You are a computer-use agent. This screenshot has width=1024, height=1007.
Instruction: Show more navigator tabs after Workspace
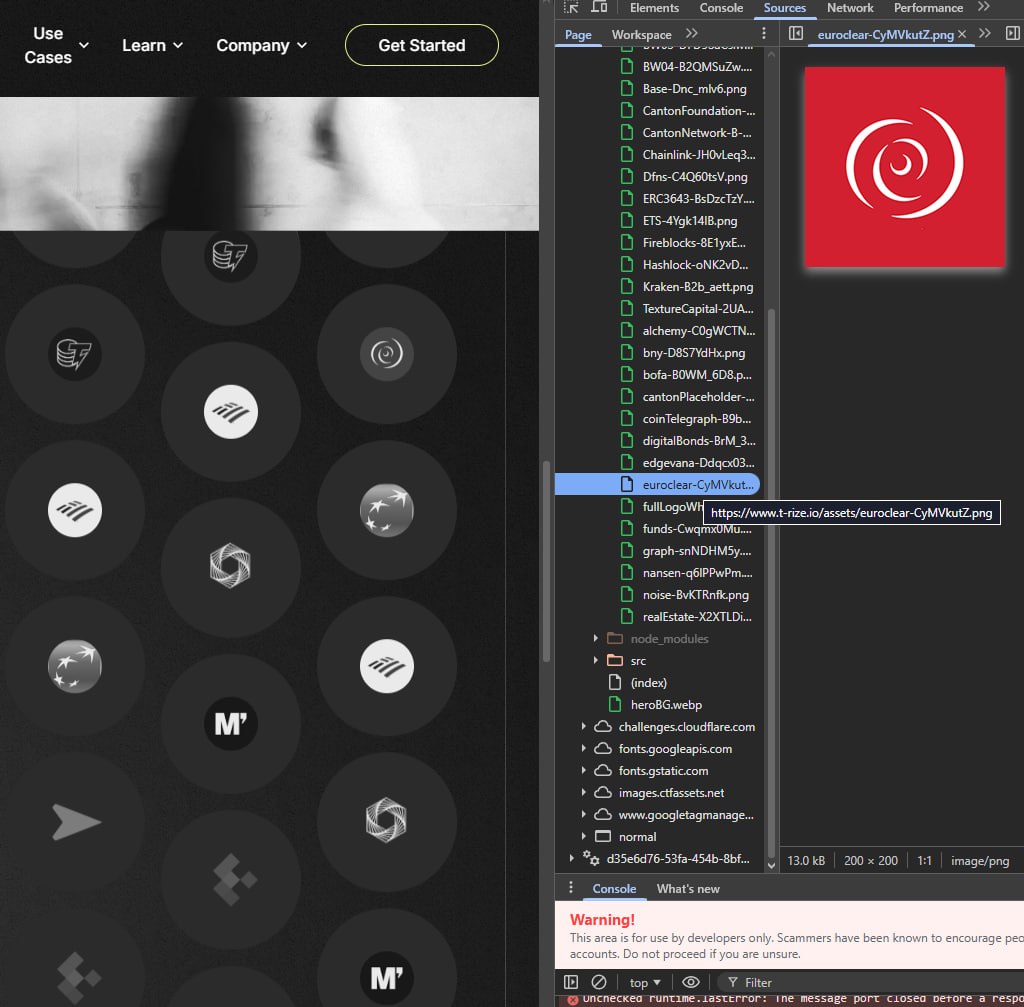pyautogui.click(x=692, y=33)
